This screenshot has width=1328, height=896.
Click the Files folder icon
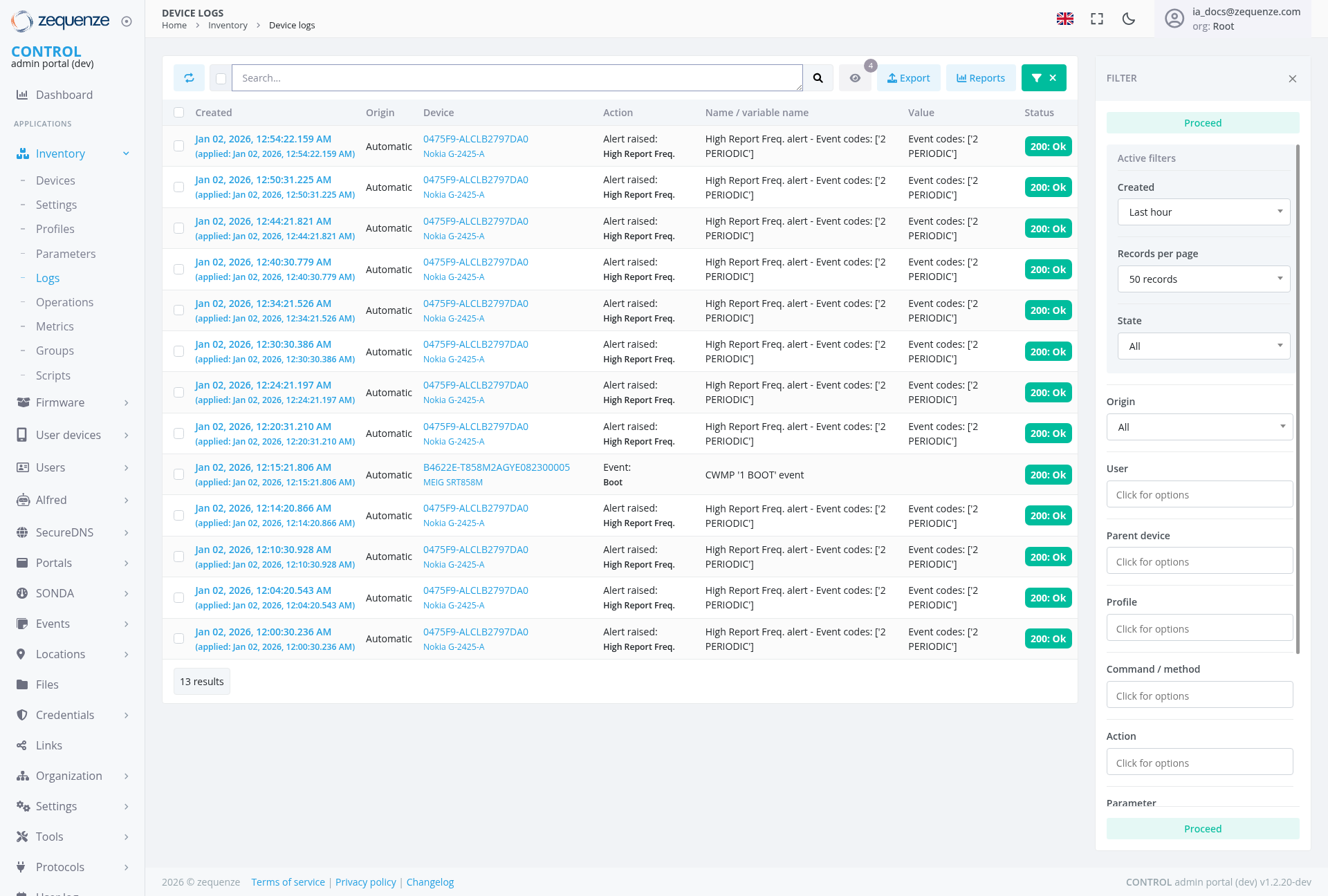point(23,684)
